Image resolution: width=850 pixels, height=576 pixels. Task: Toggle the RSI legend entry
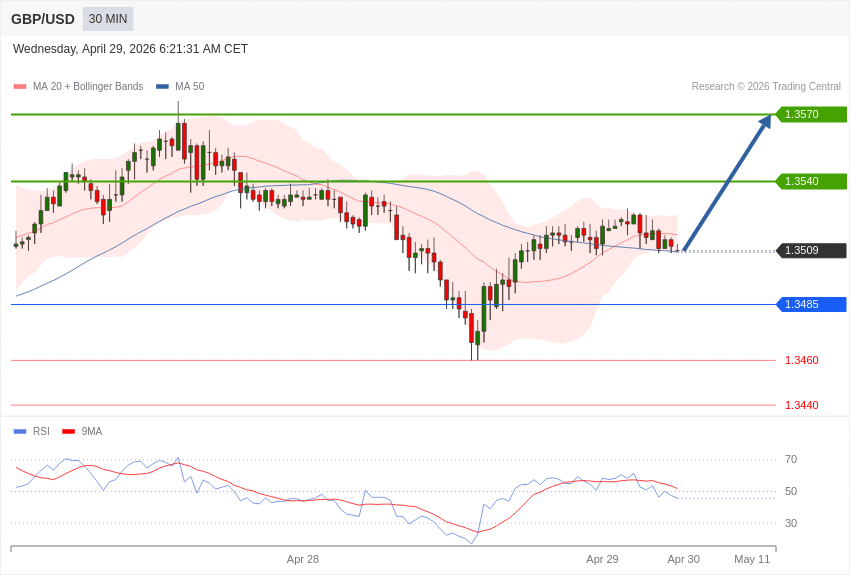point(41,432)
